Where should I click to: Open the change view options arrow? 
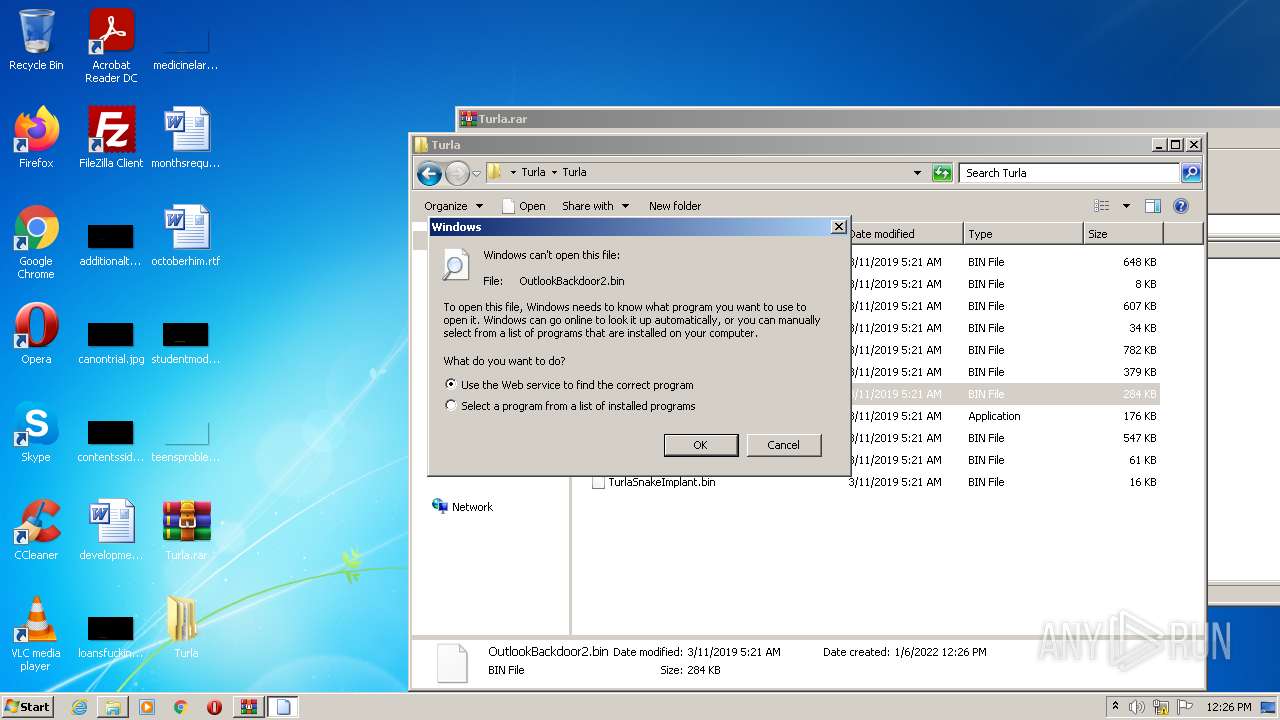point(1125,206)
